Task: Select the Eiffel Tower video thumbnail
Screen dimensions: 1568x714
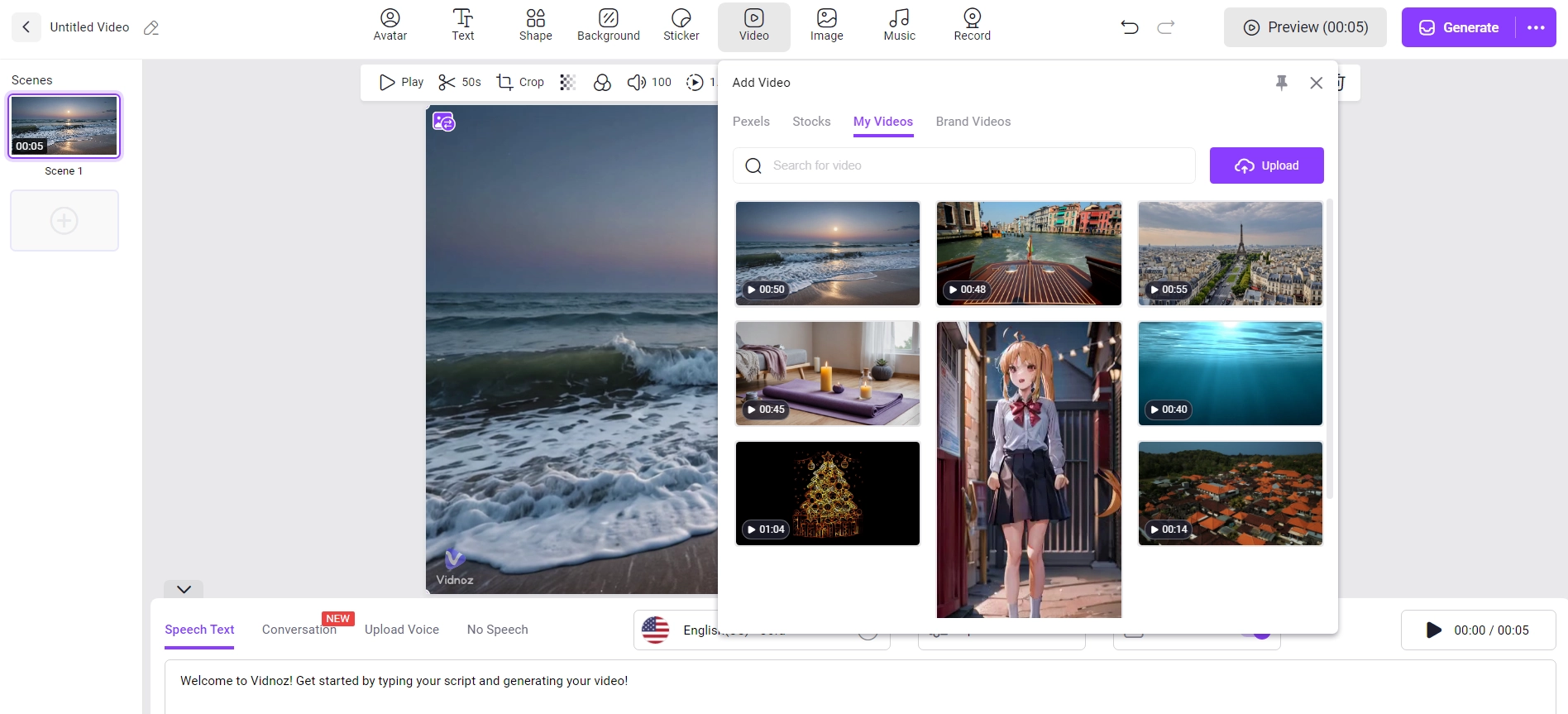Action: pyautogui.click(x=1230, y=253)
